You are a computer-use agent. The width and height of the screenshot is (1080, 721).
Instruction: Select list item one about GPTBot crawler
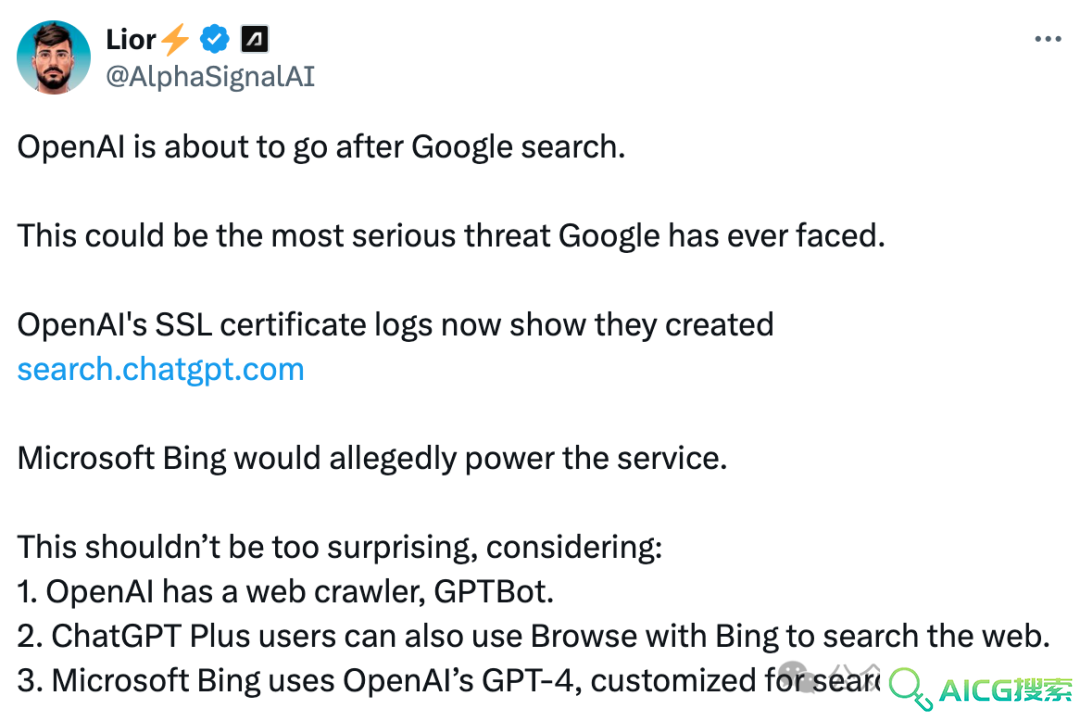(285, 592)
